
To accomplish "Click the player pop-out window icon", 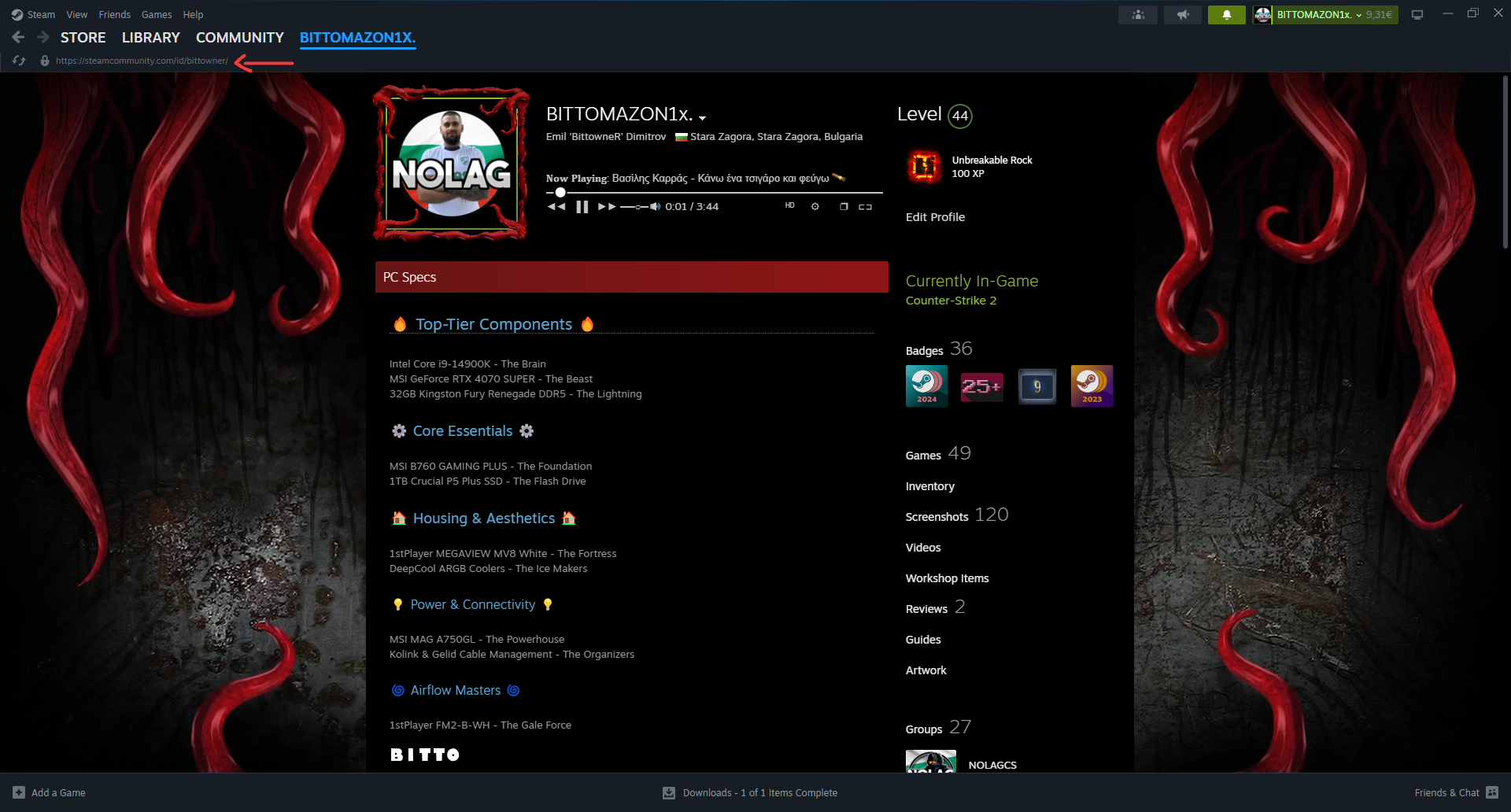I will (843, 206).
